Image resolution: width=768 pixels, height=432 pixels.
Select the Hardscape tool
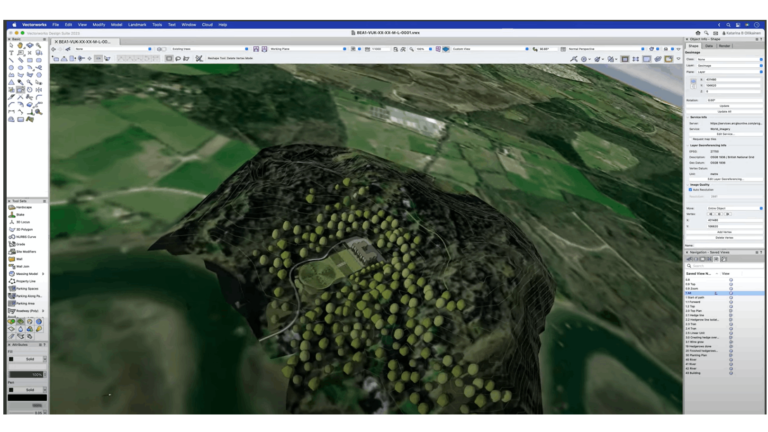24,208
